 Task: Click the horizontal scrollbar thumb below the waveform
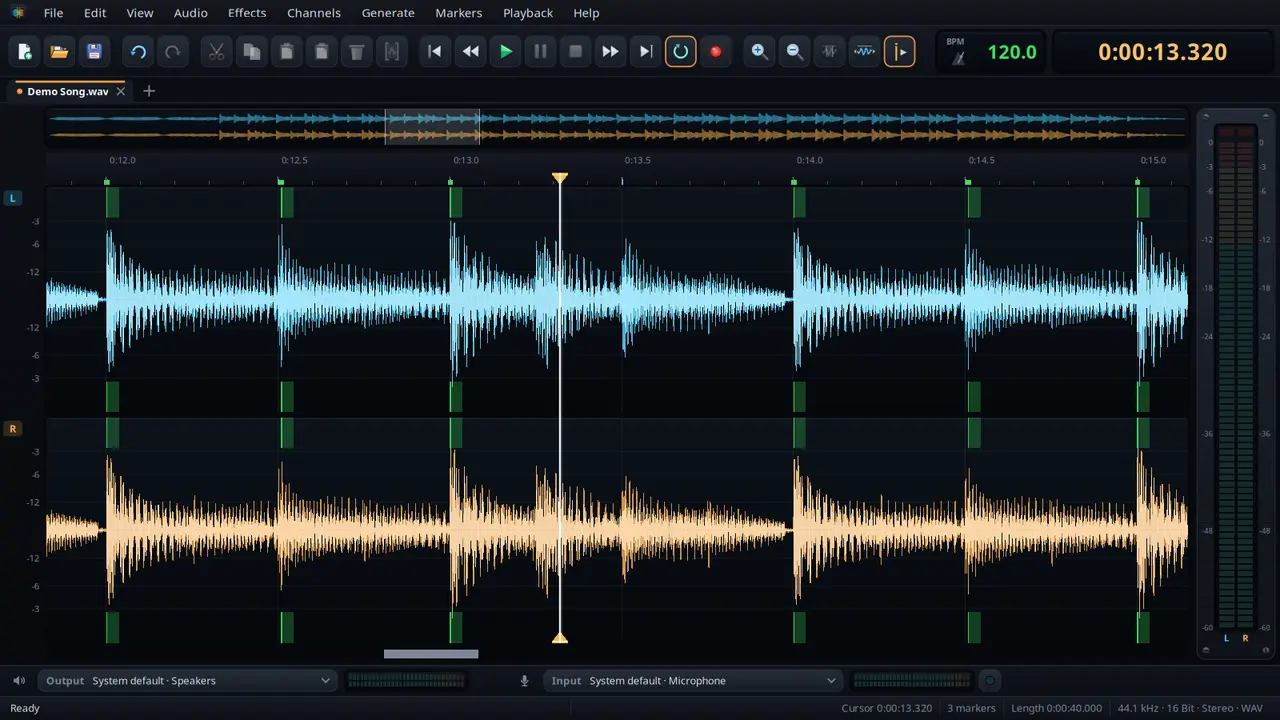point(431,654)
